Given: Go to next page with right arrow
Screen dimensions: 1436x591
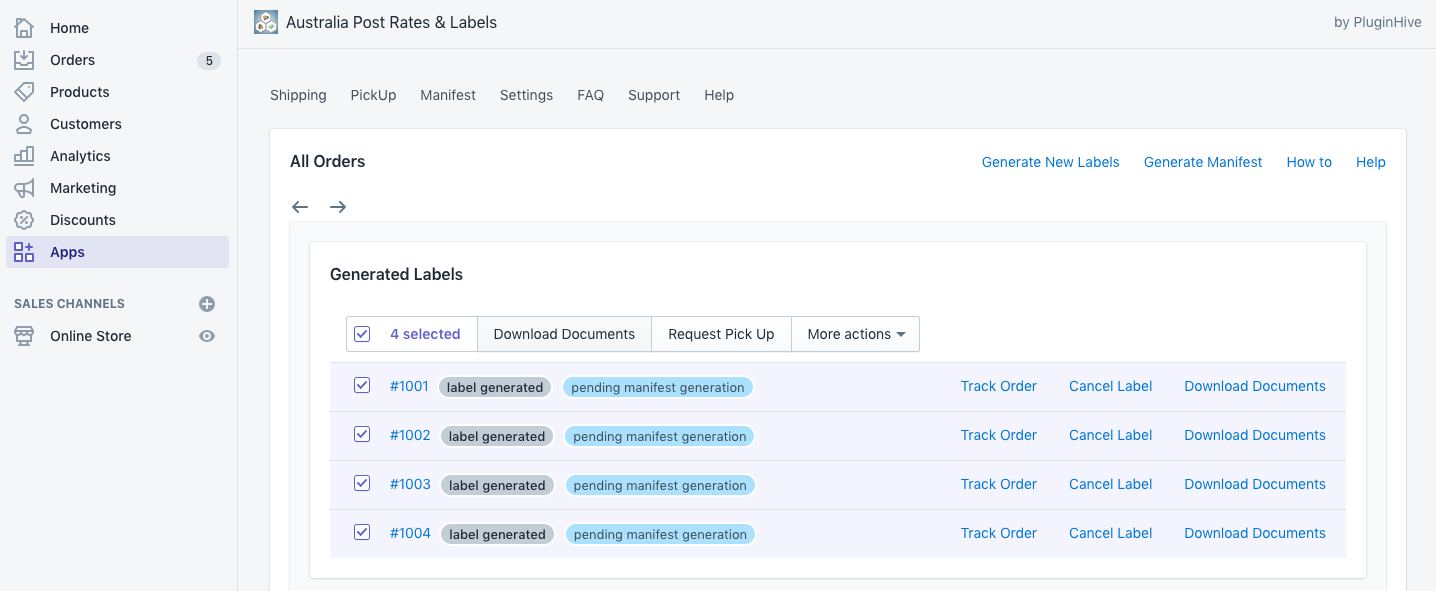Looking at the screenshot, I should tap(338, 207).
